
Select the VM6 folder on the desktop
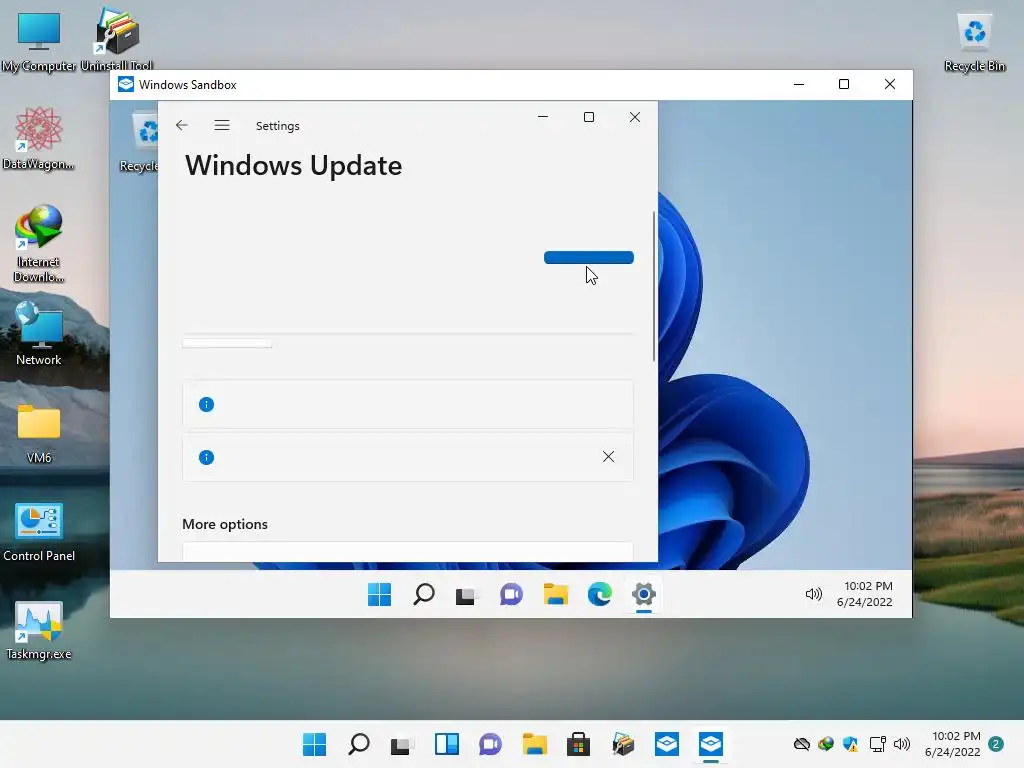pyautogui.click(x=39, y=433)
